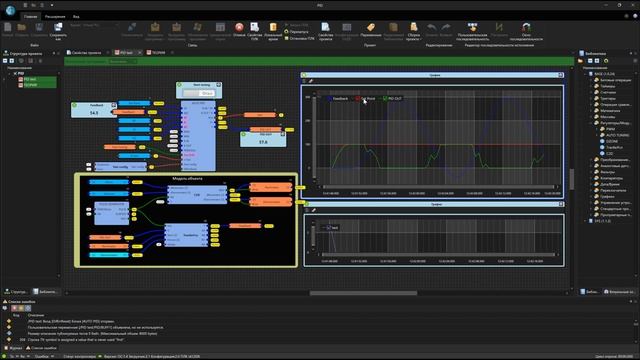
Task: Click the first error list filter icon
Action: click(x=14, y=308)
